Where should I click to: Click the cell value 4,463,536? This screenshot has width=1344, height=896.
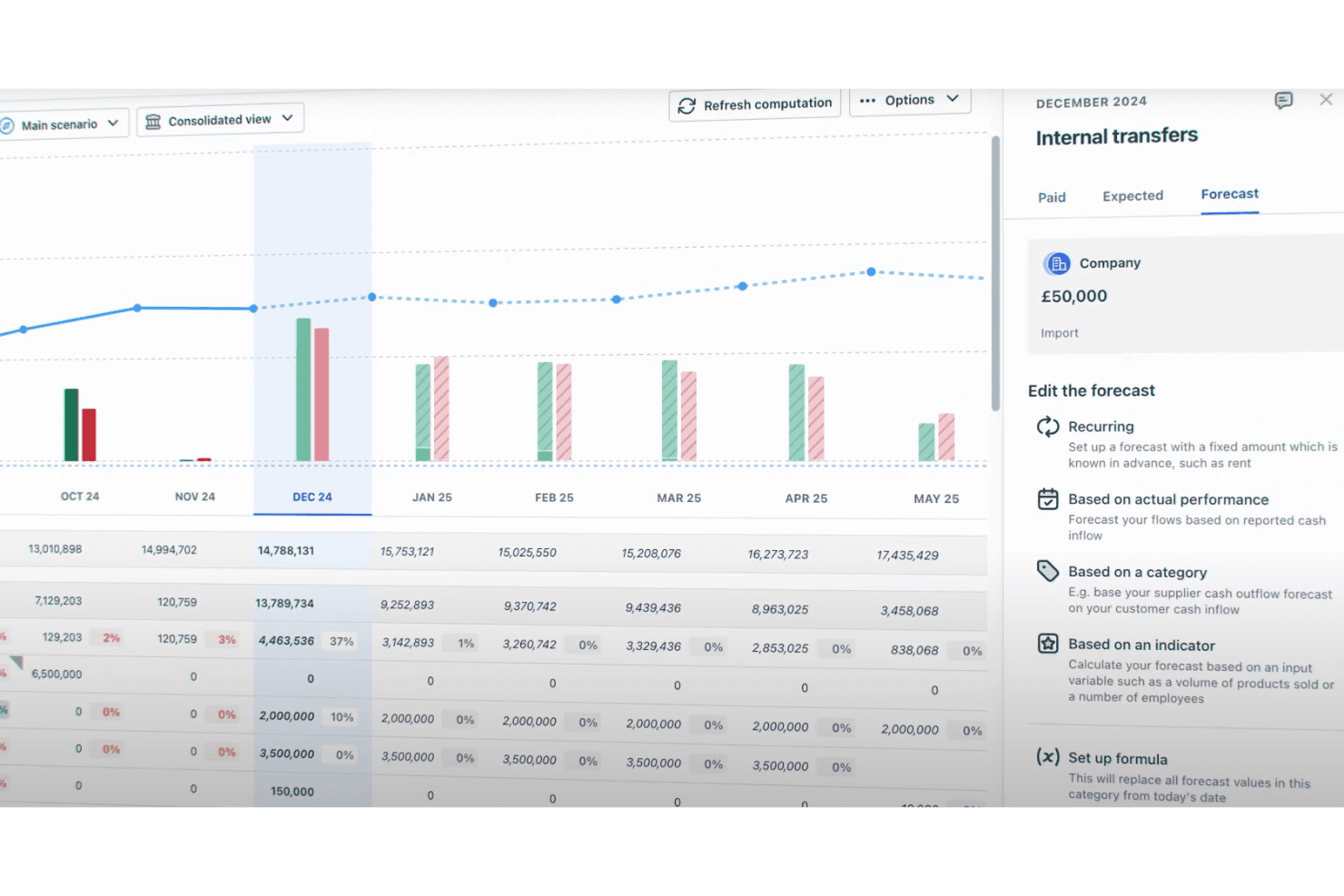point(286,640)
